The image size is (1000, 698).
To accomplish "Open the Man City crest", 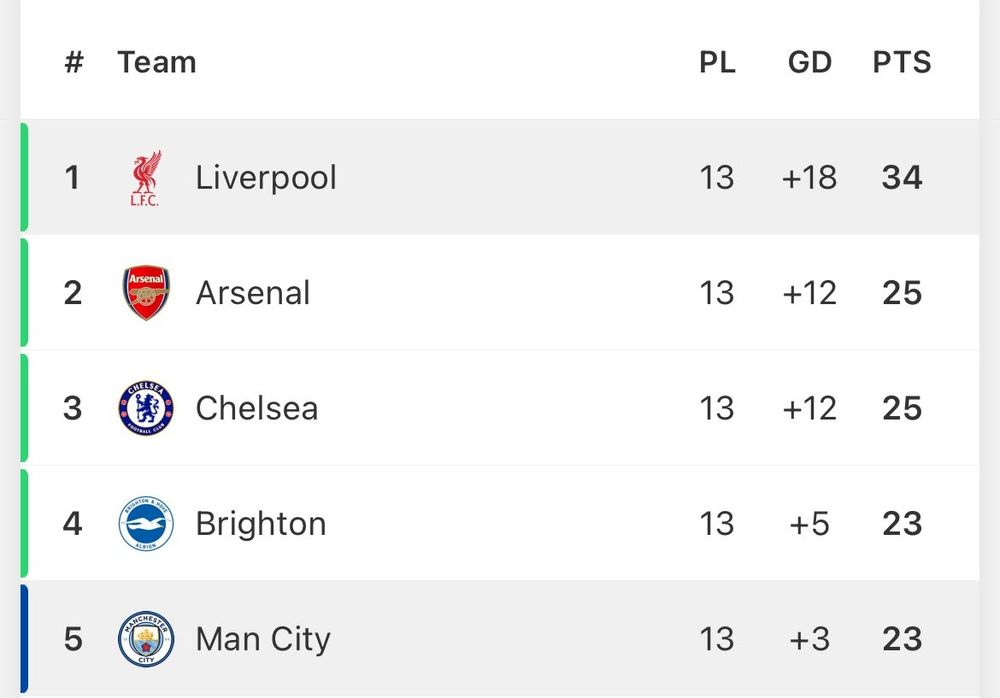I will (146, 639).
